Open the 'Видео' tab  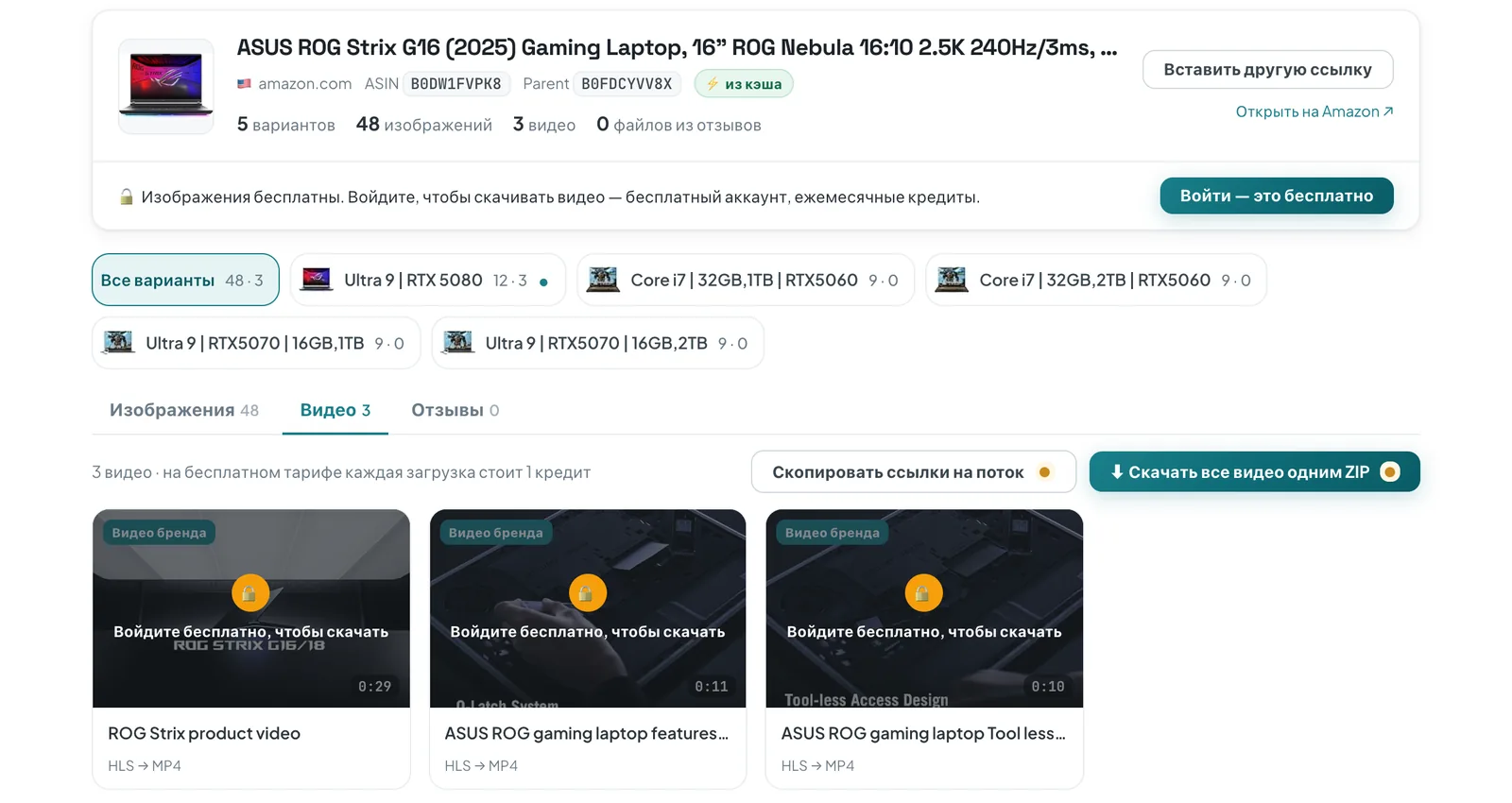coord(335,410)
